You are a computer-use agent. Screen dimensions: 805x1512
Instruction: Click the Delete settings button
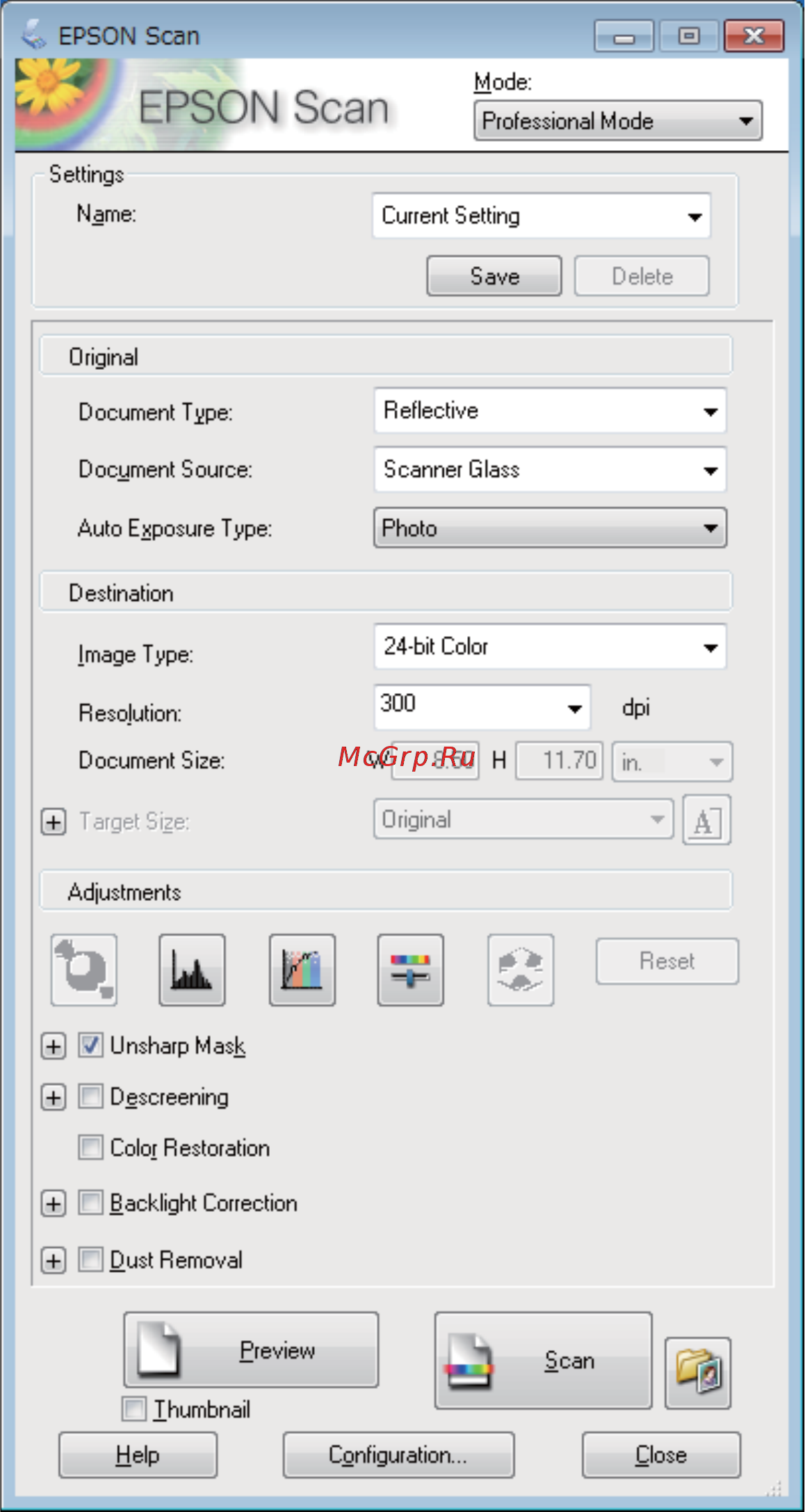(642, 276)
